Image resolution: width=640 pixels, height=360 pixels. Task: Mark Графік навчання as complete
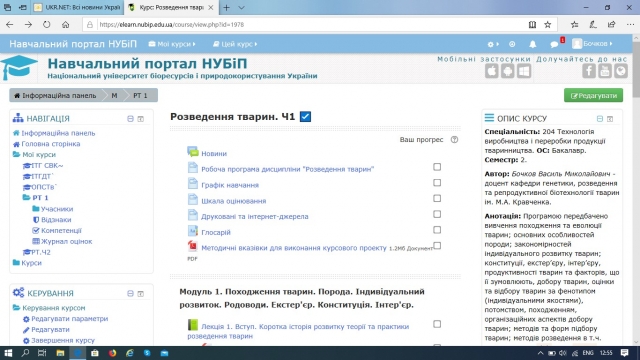[437, 182]
